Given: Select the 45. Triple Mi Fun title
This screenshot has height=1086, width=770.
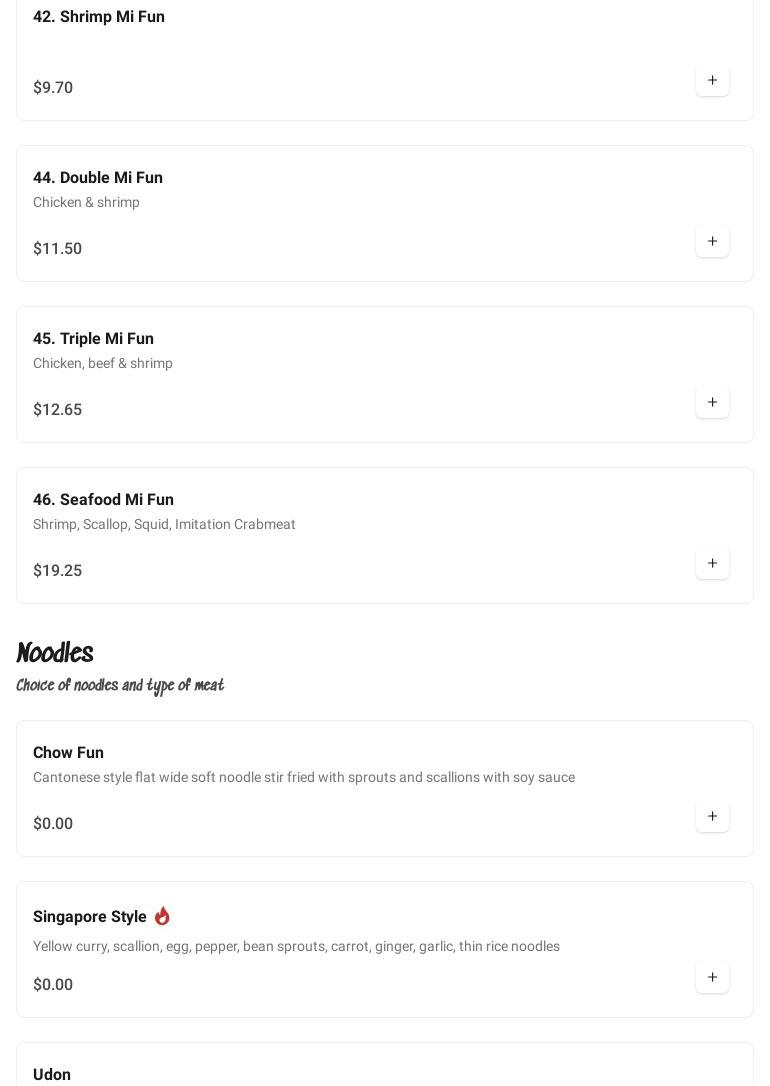Looking at the screenshot, I should [93, 339].
